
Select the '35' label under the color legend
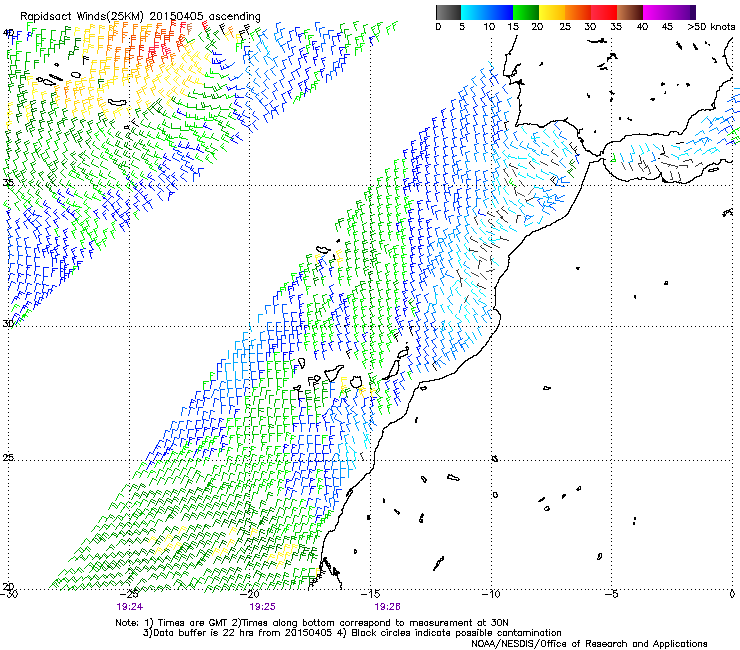coord(616,26)
